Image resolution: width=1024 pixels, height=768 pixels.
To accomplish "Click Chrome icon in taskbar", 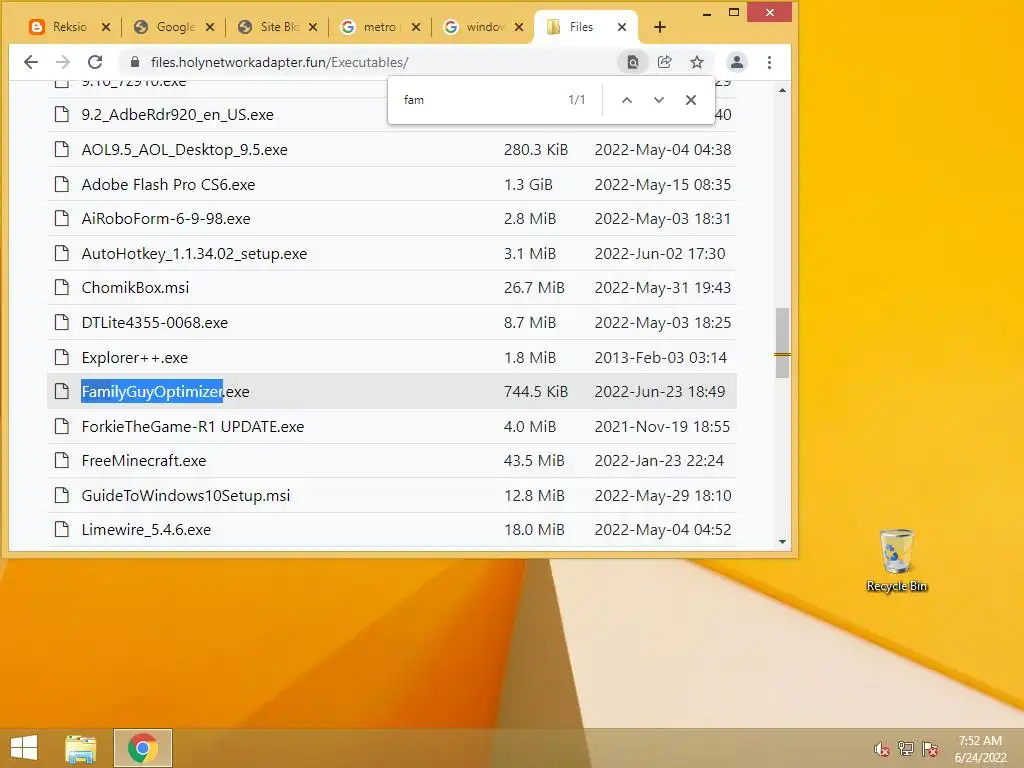I will point(142,748).
